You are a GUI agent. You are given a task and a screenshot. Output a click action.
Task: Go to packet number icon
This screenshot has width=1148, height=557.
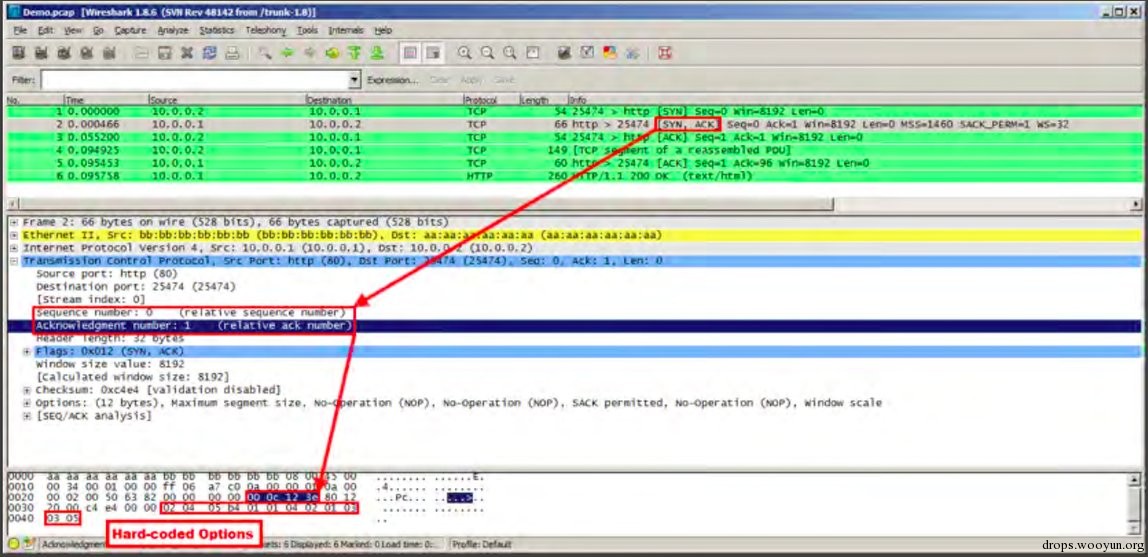(332, 53)
